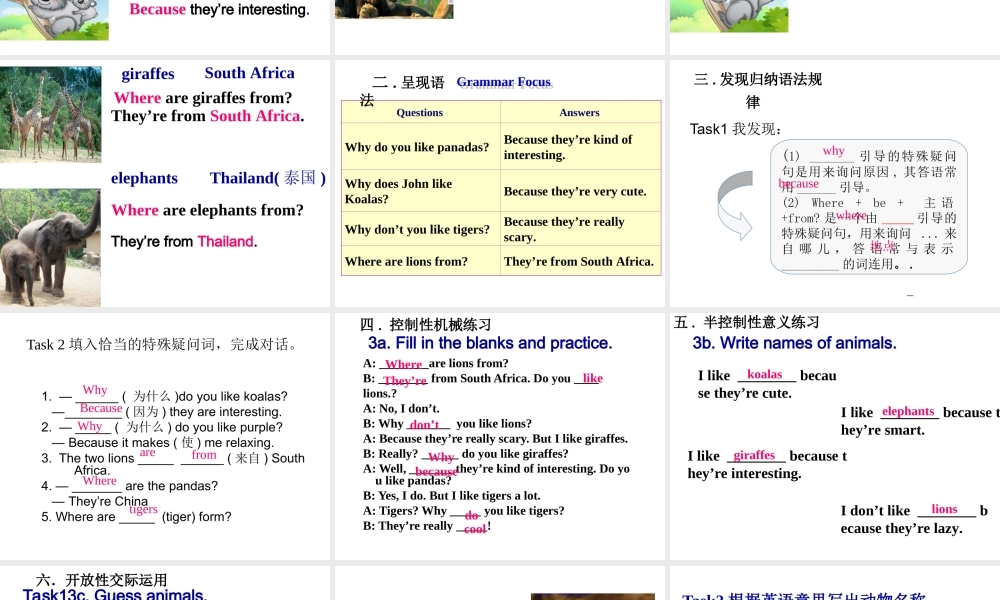Click '五. 半控制性意义练习' heading
The image size is (1000, 600).
point(746,322)
